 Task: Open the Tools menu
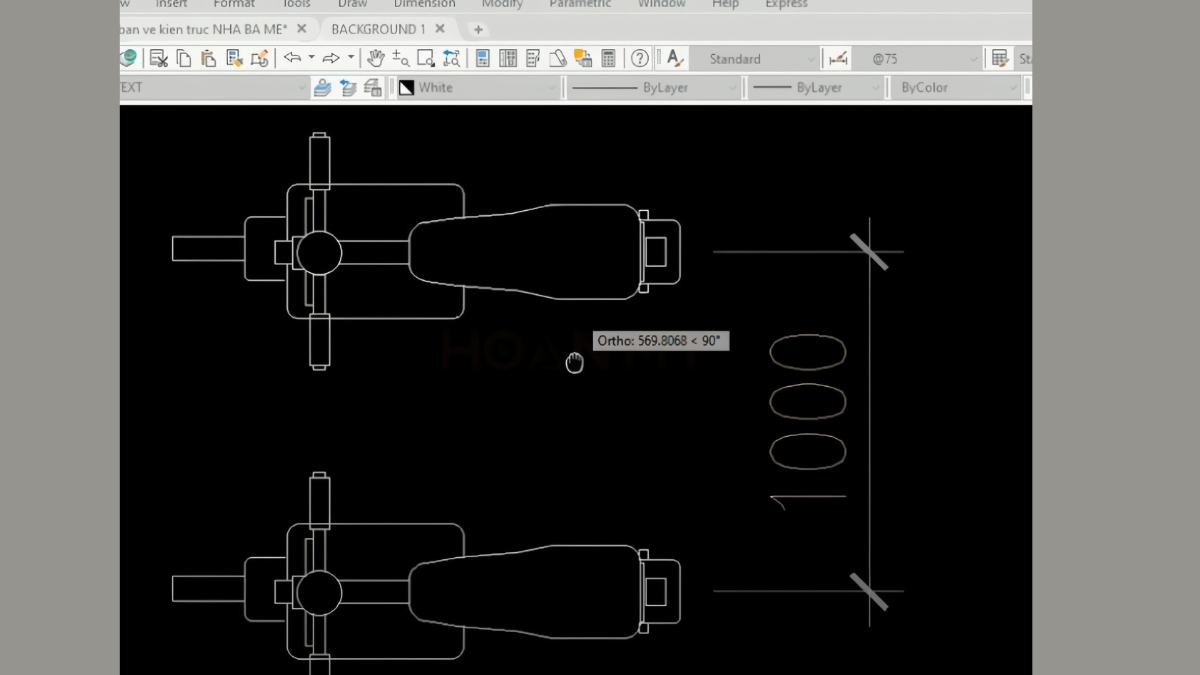(296, 4)
